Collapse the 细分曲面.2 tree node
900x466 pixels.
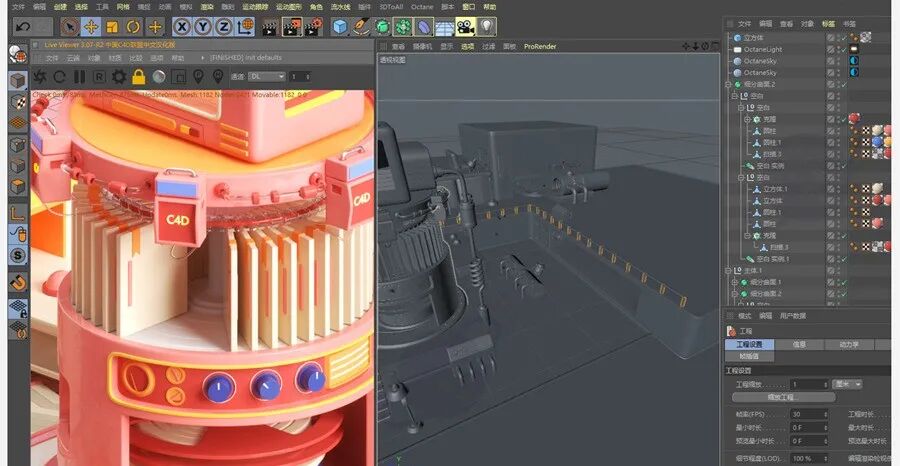(x=729, y=84)
